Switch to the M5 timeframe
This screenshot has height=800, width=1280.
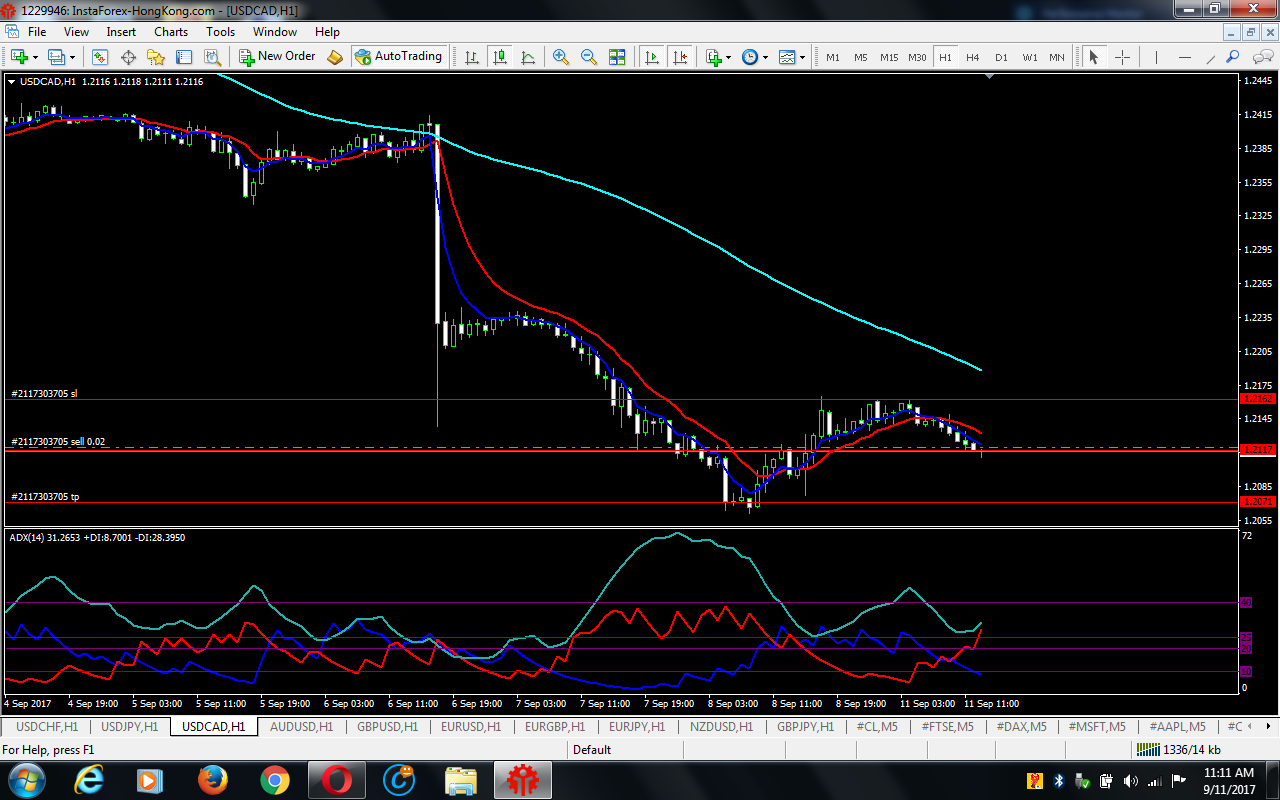tap(861, 57)
